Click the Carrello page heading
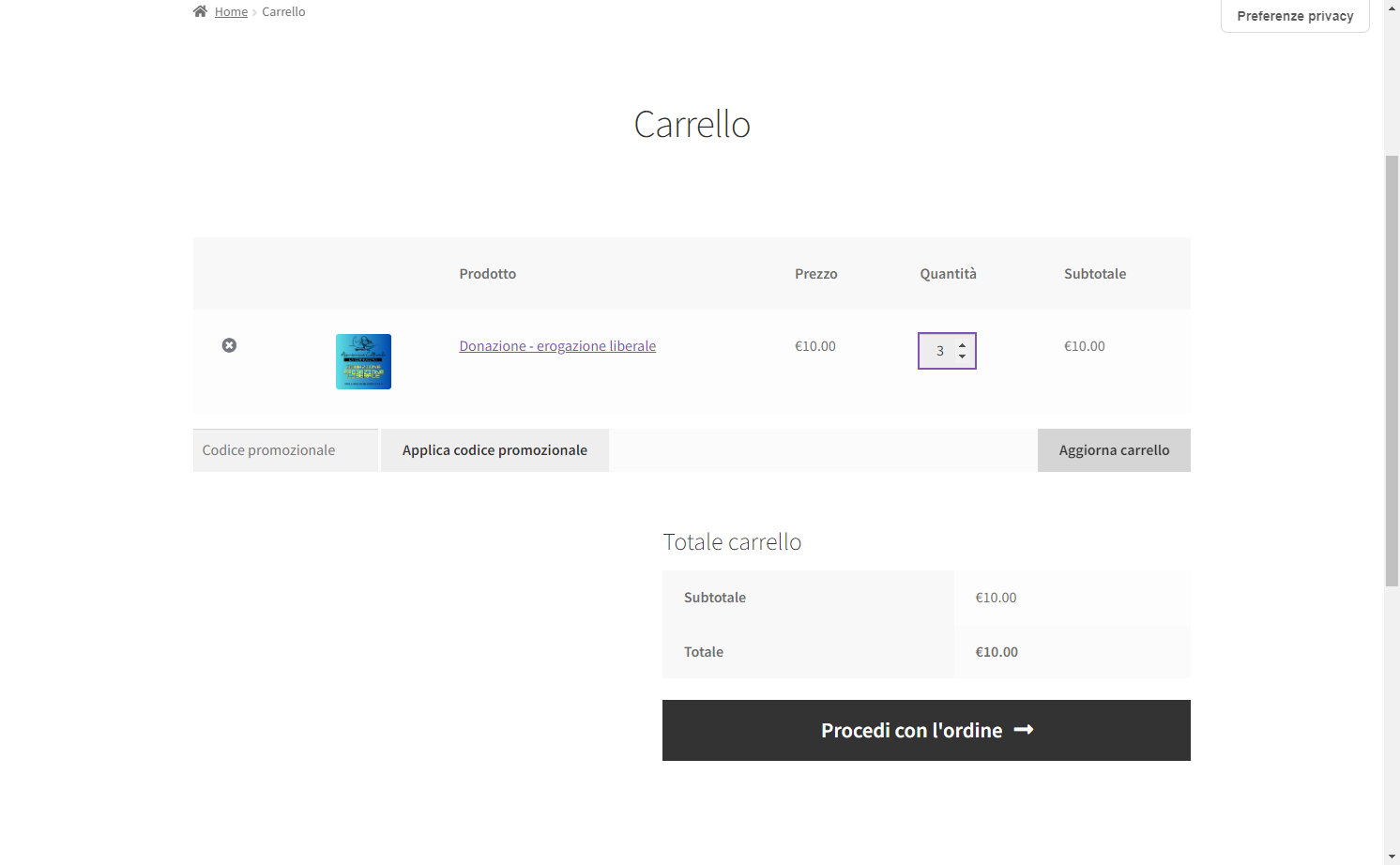This screenshot has width=1400, height=865. 692,124
